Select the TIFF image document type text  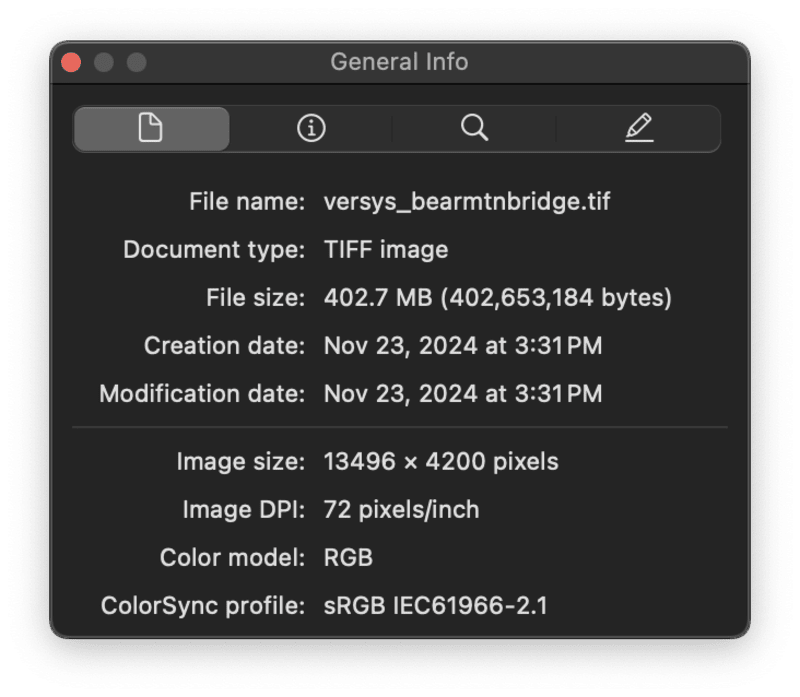[x=385, y=249]
